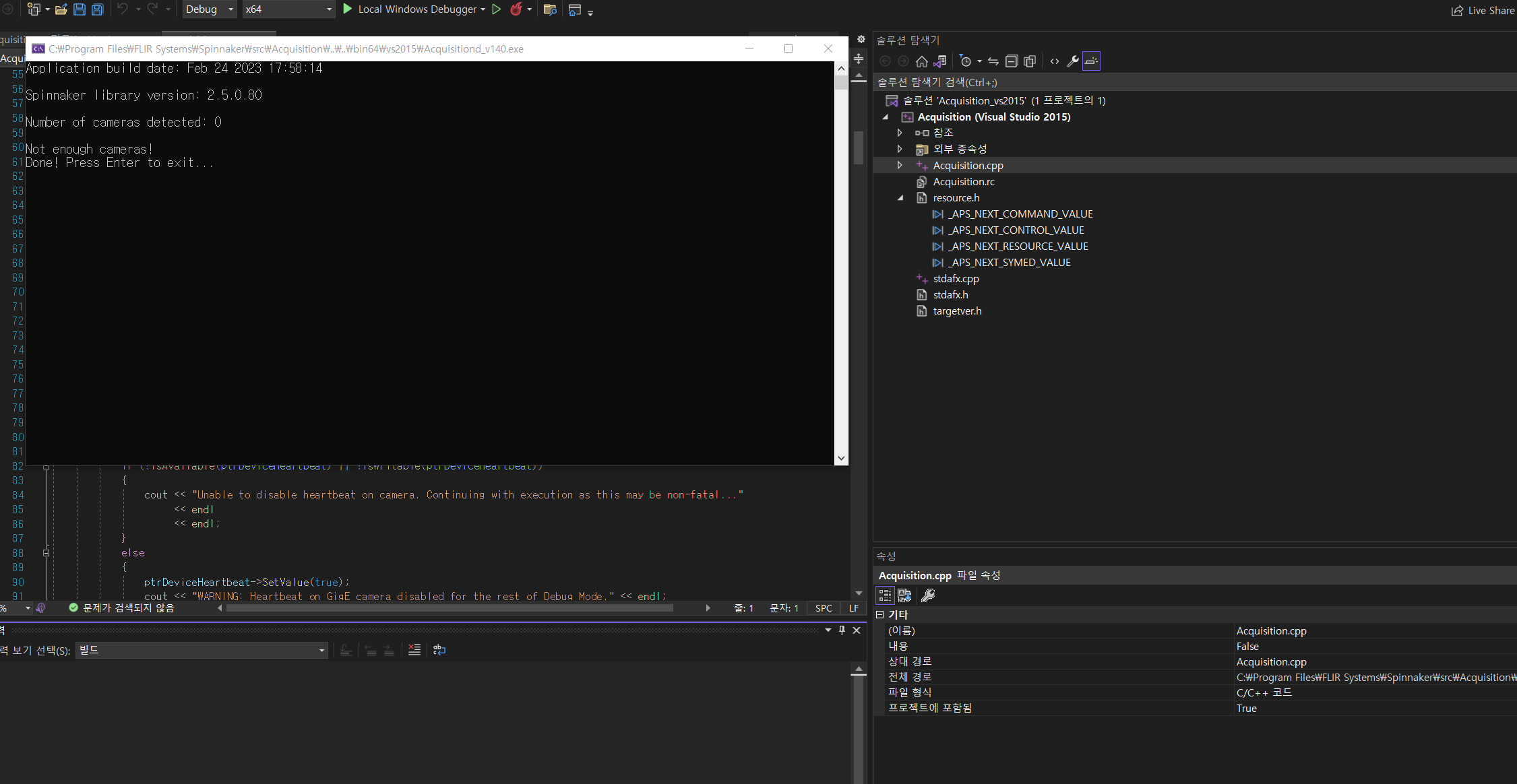The width and height of the screenshot is (1517, 784).
Task: Open the Output panel window options arrow
Action: pos(828,630)
